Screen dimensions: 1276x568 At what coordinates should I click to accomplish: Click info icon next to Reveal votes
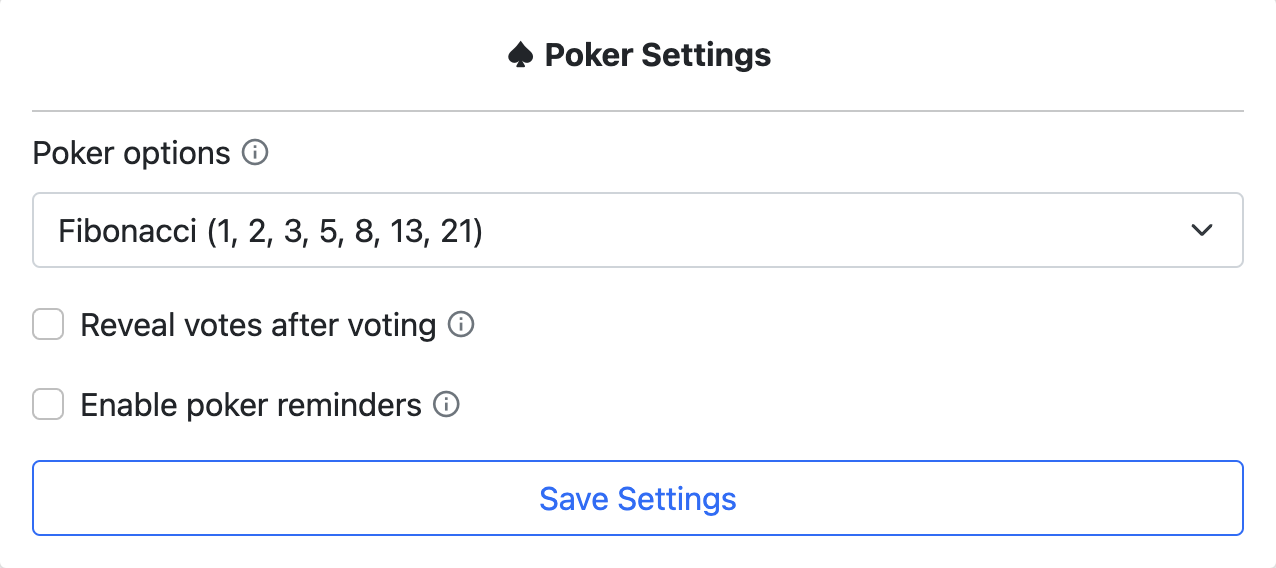[x=460, y=325]
